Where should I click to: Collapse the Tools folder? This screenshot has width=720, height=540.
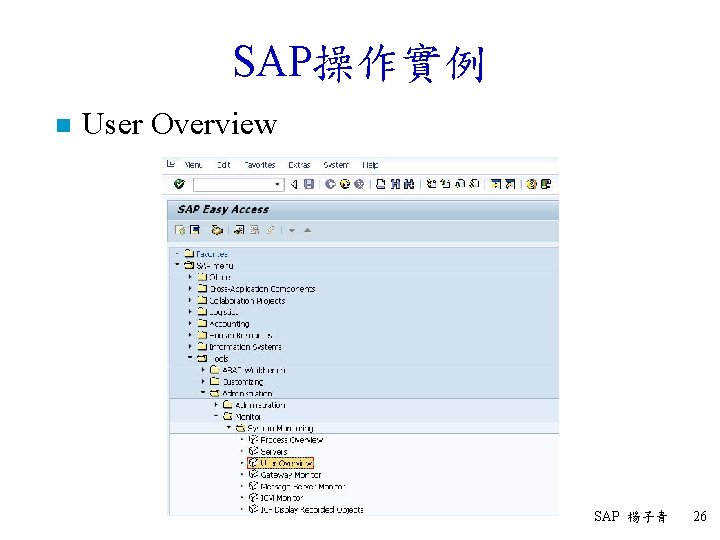coord(190,358)
